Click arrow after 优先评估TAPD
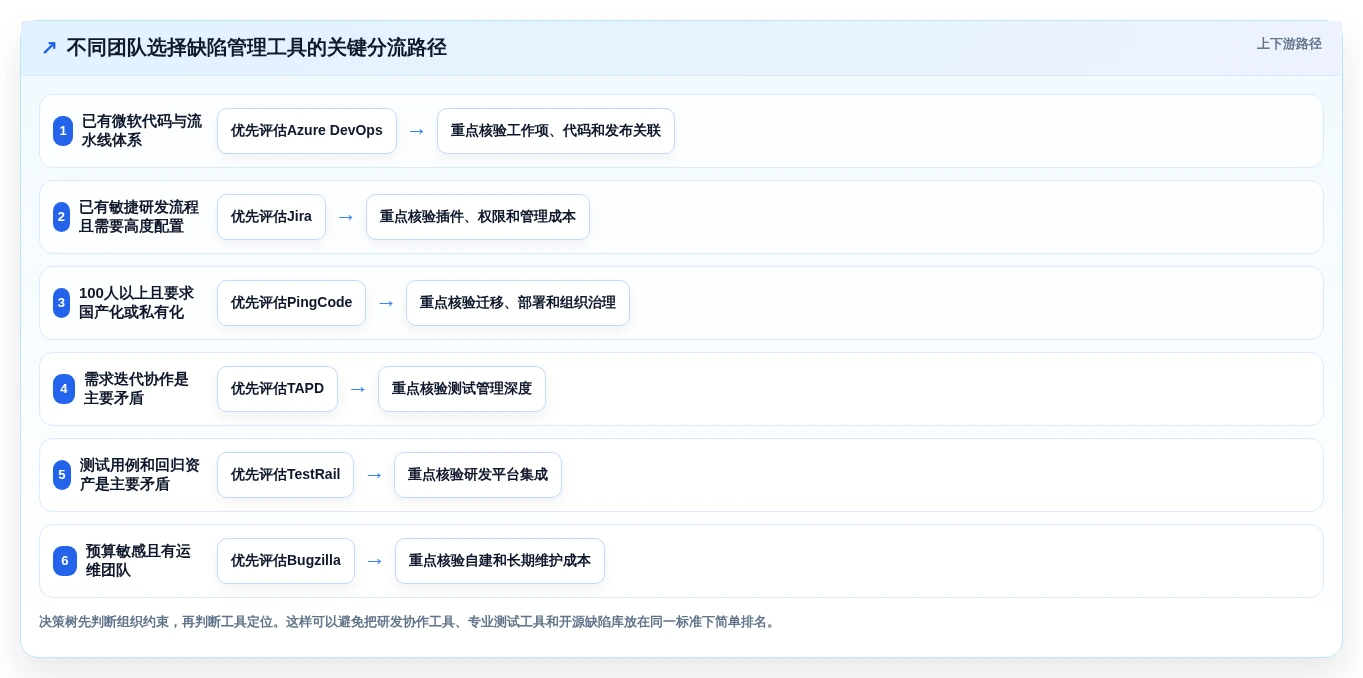Image resolution: width=1363 pixels, height=678 pixels. (x=358, y=389)
